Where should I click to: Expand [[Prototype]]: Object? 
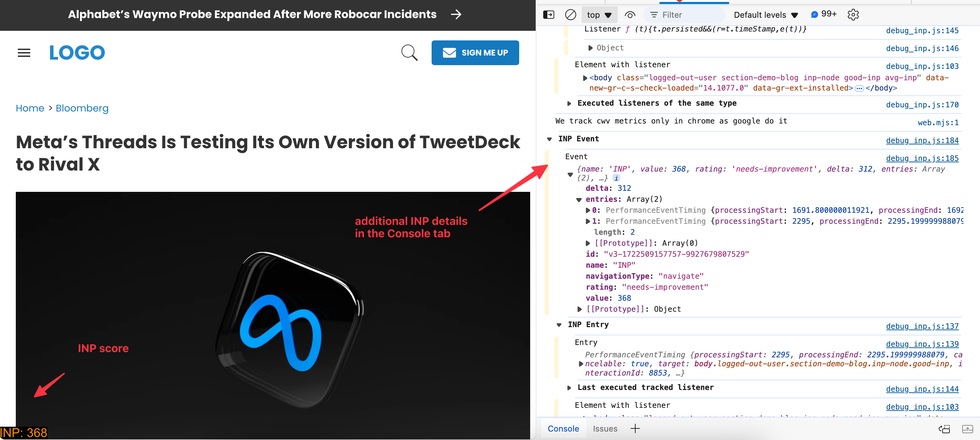(579, 309)
